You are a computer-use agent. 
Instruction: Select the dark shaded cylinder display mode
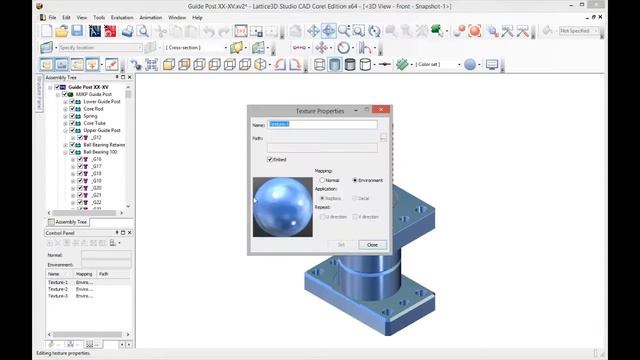pyautogui.click(x=350, y=64)
